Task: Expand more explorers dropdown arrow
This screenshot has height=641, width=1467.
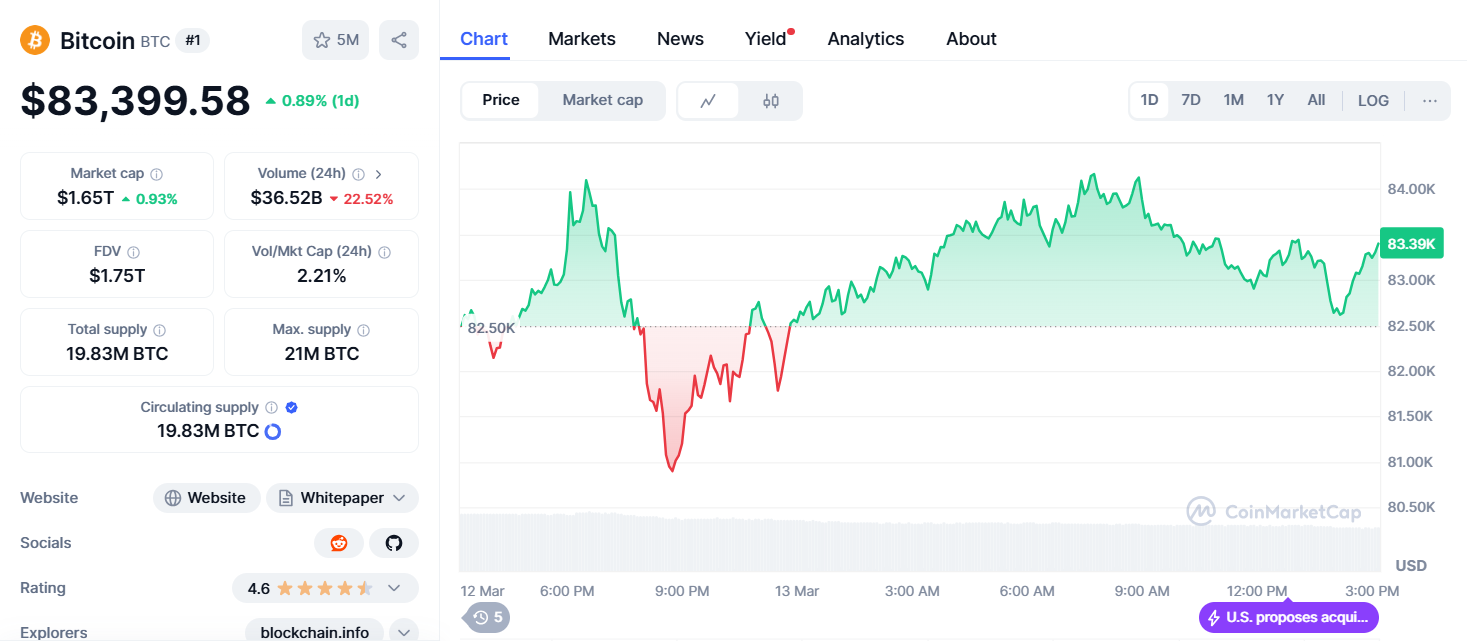Action: [404, 632]
